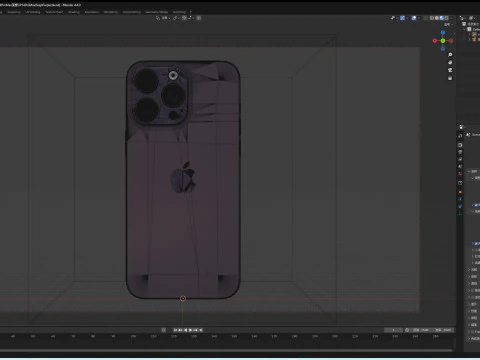Click the timeline Start frame field

(421, 330)
